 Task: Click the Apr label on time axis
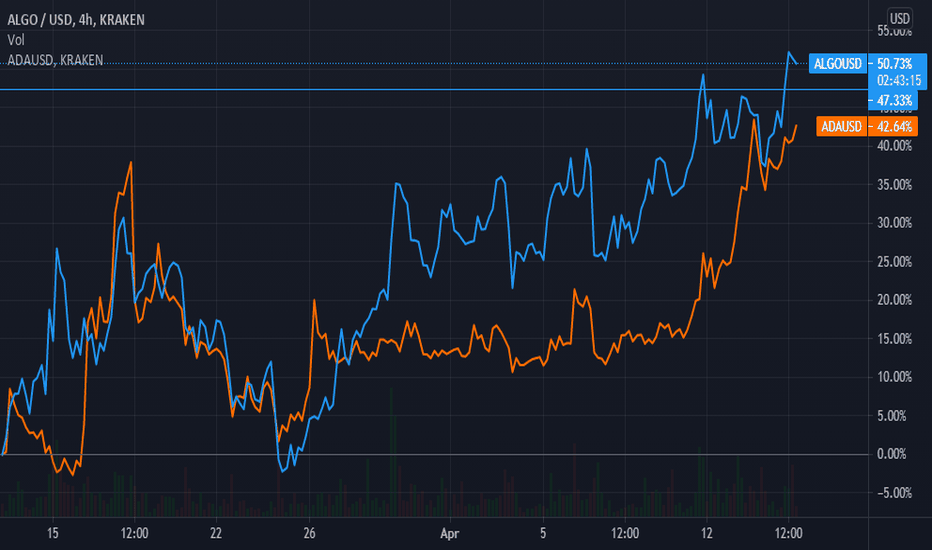pyautogui.click(x=449, y=534)
